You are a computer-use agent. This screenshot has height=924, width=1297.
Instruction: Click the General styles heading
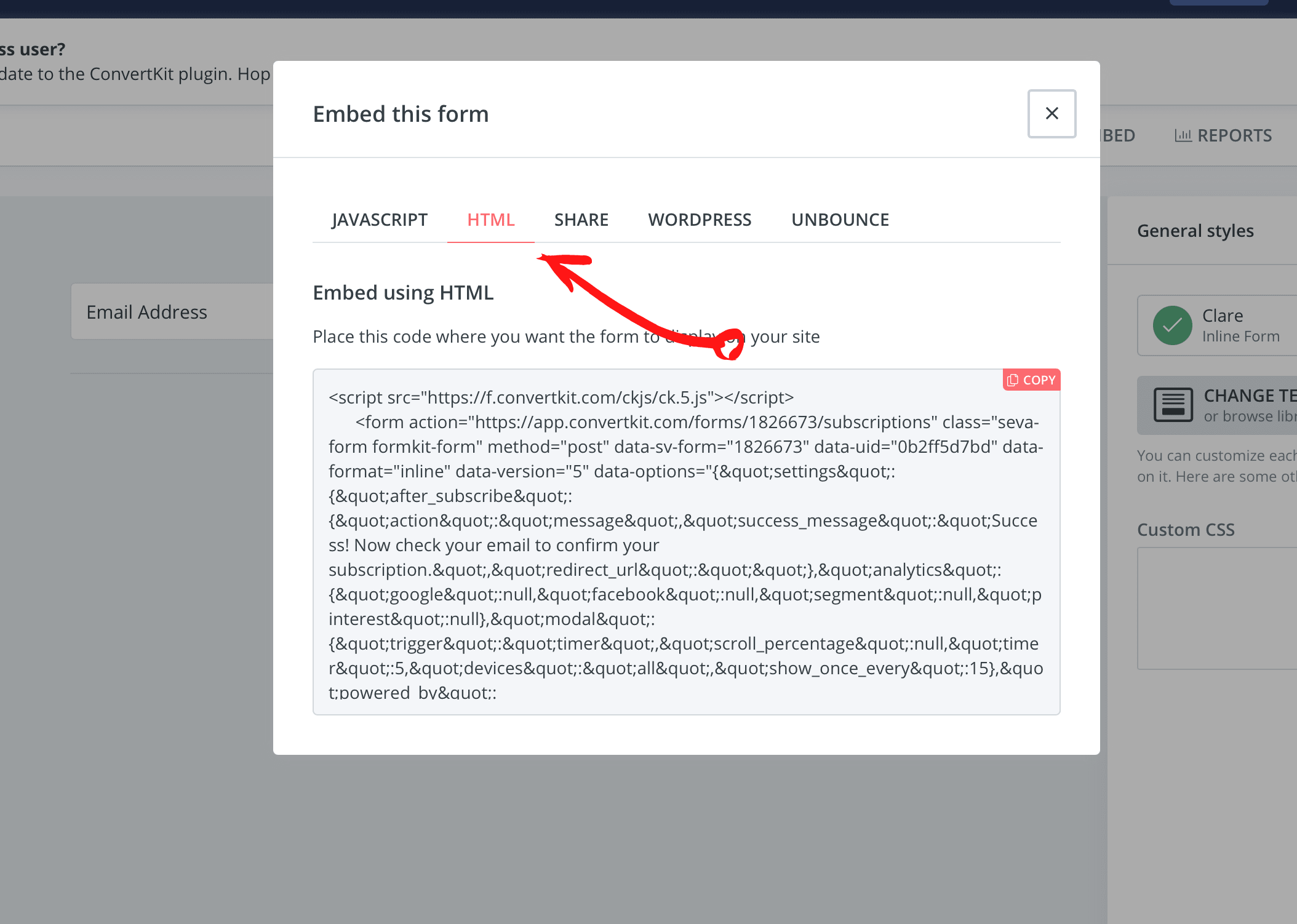(1195, 231)
